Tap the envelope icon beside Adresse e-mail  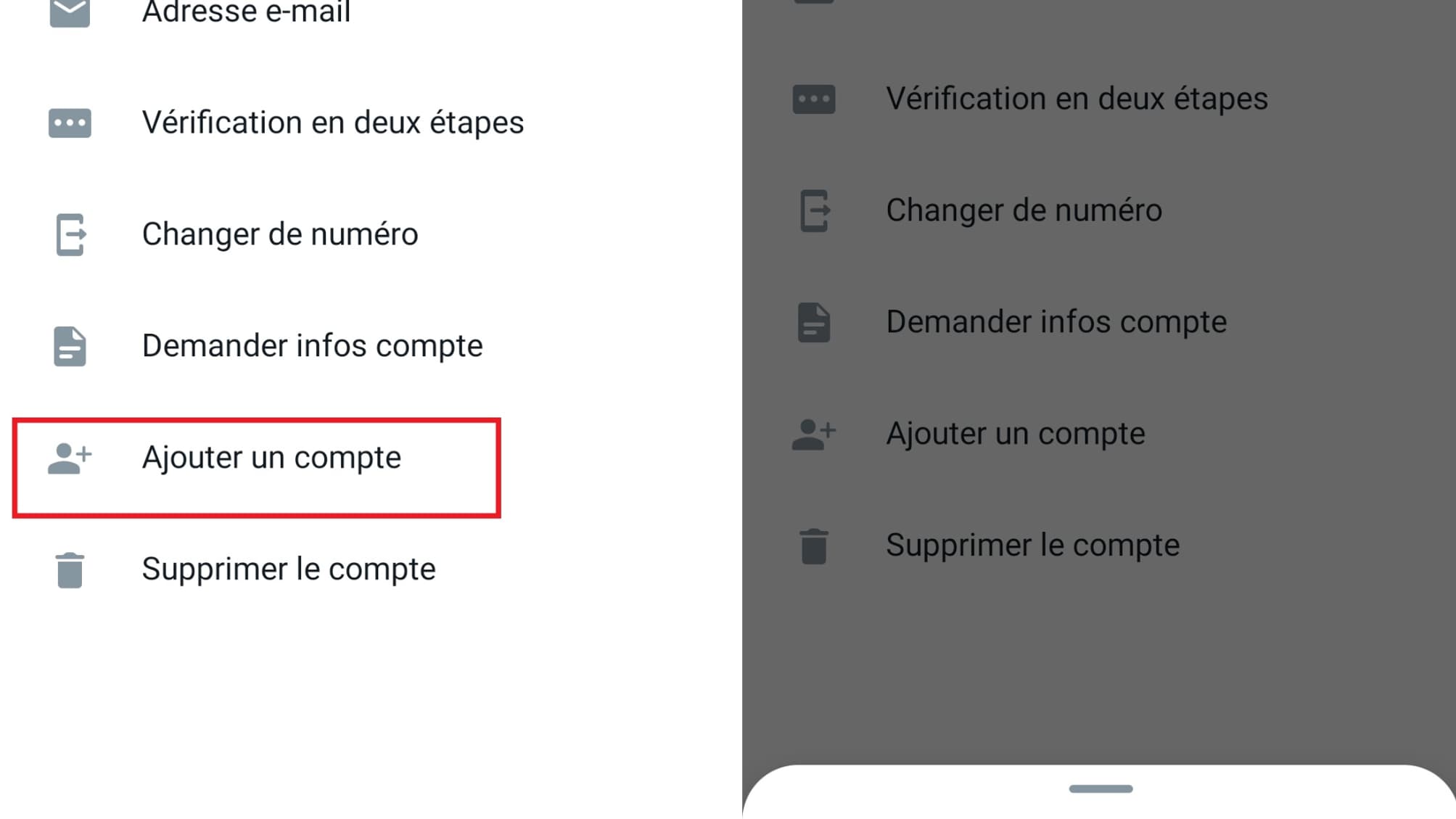pyautogui.click(x=70, y=12)
